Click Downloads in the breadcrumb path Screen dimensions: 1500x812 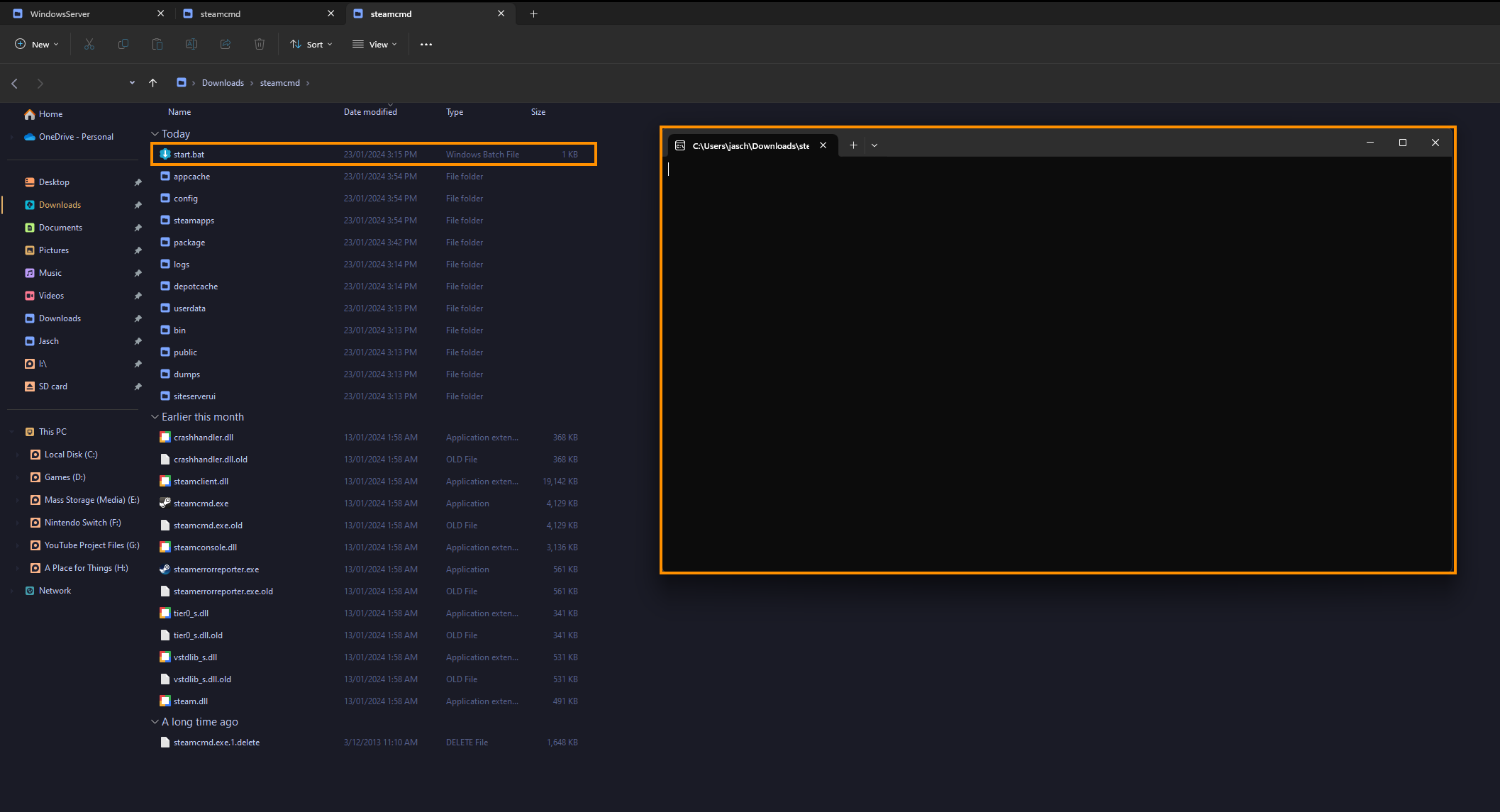click(x=223, y=83)
